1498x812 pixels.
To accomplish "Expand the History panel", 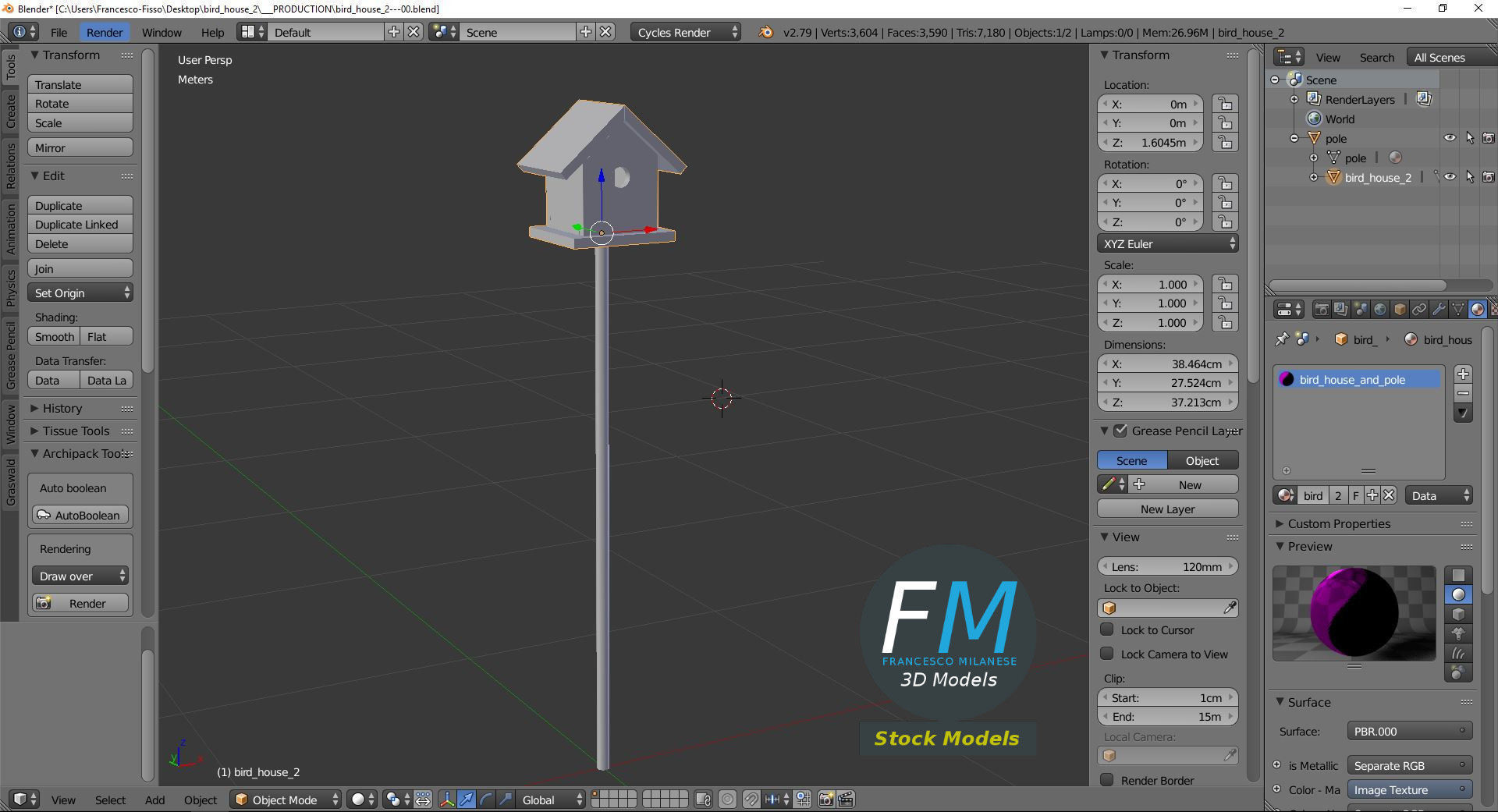I will (x=62, y=408).
